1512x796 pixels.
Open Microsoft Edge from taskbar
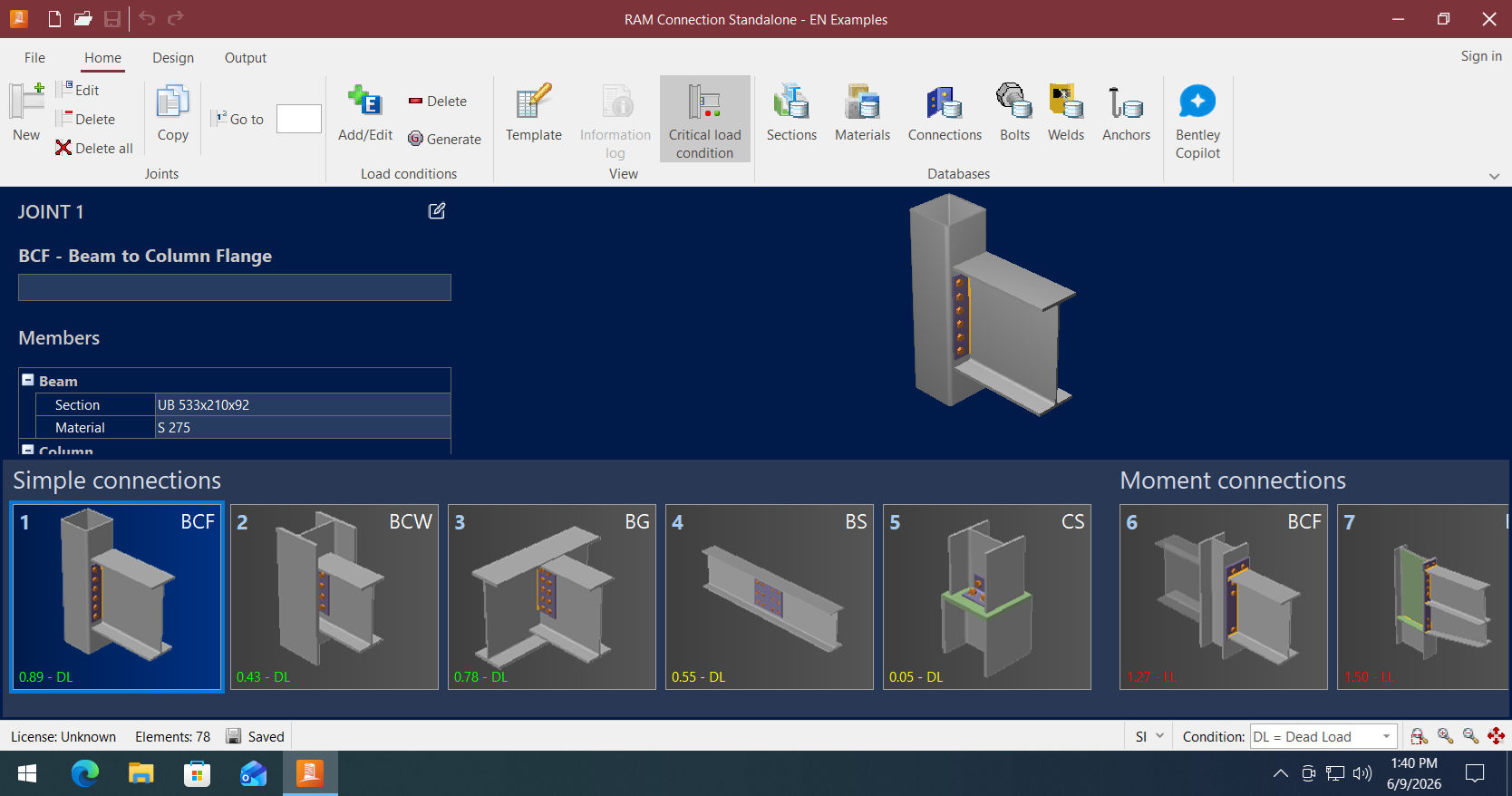tap(84, 773)
